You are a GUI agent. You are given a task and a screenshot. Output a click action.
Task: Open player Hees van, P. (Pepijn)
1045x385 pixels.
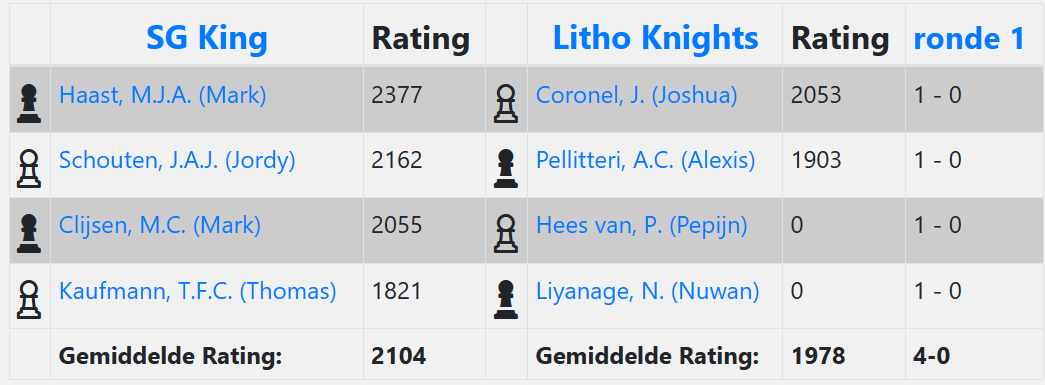coord(641,226)
